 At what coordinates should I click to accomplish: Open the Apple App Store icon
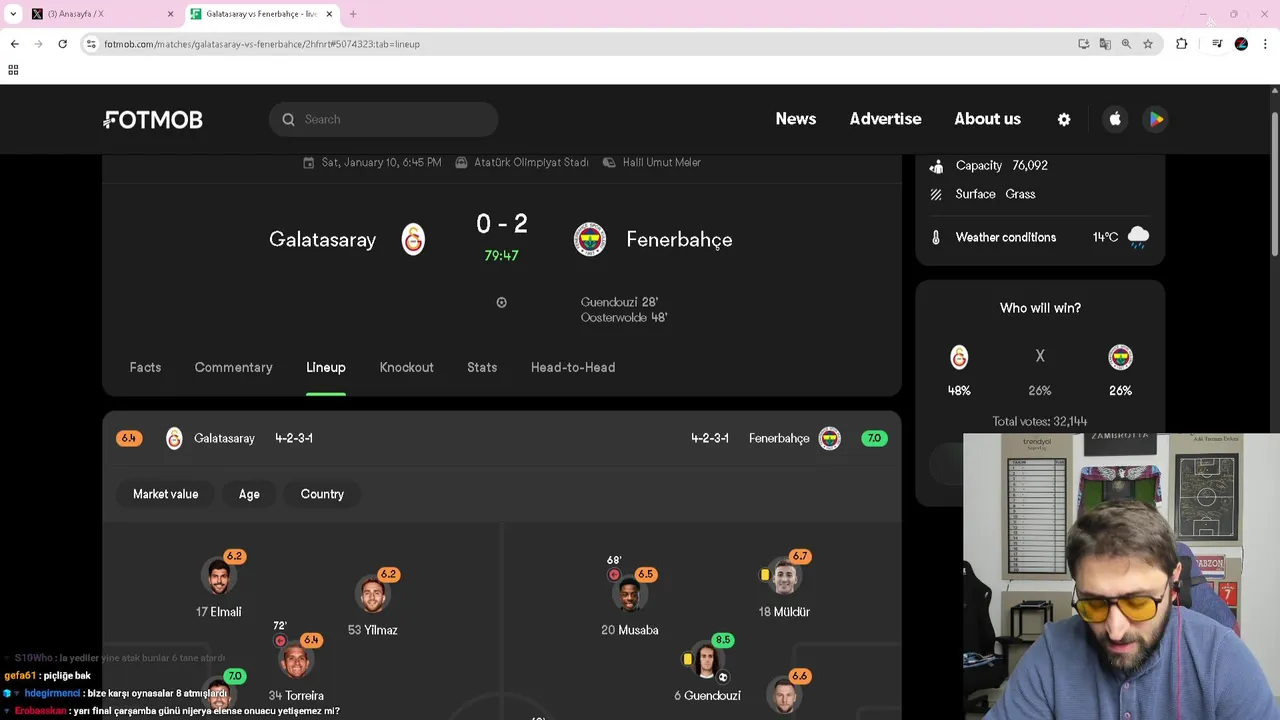1115,119
